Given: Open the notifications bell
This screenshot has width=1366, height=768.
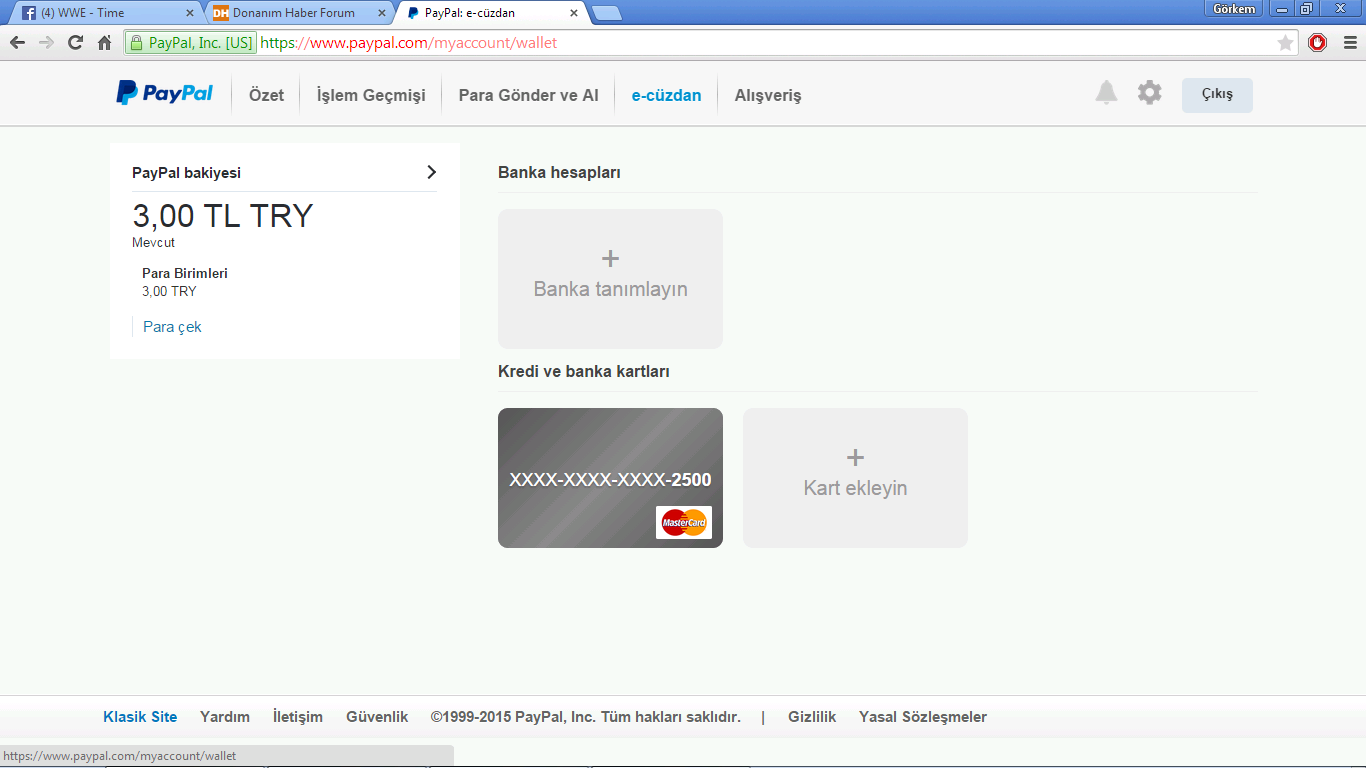Looking at the screenshot, I should click(x=1106, y=93).
